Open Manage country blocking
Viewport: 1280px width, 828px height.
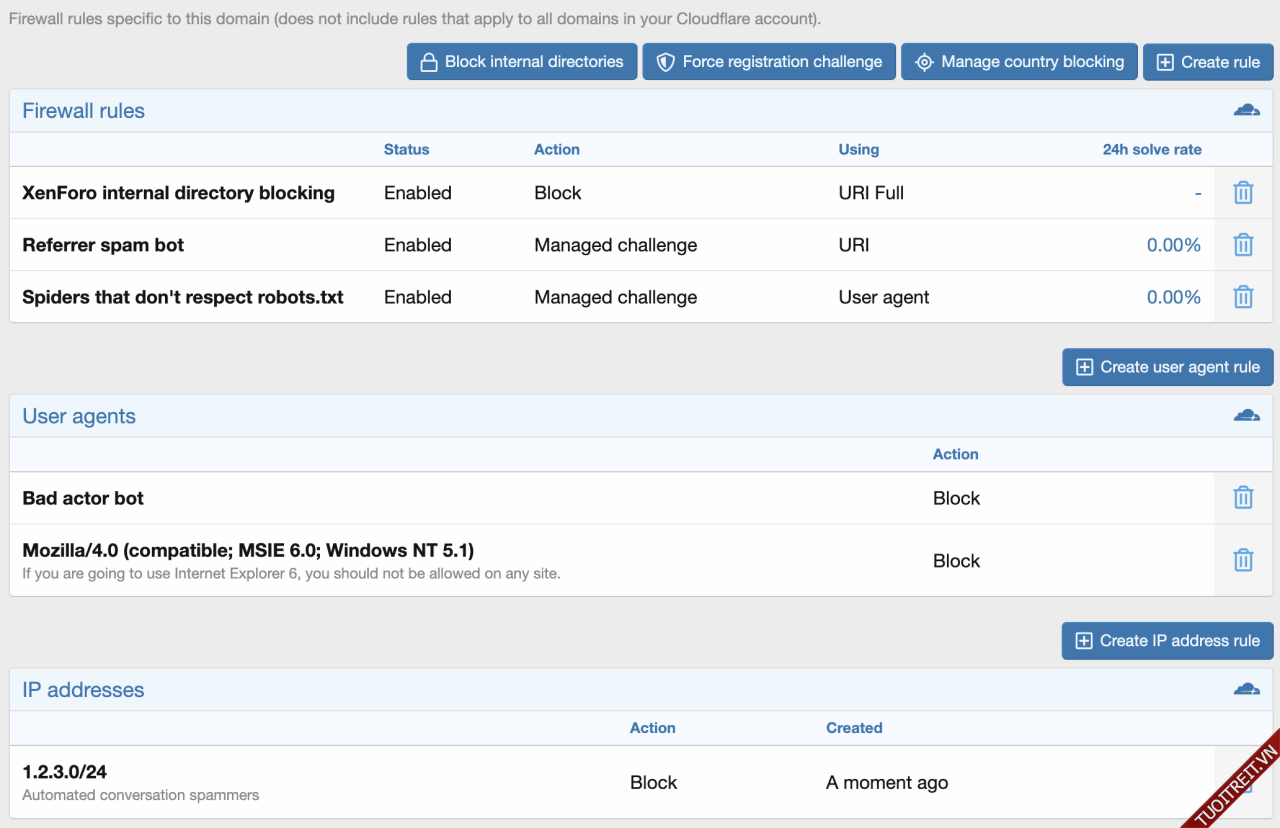coord(1019,62)
